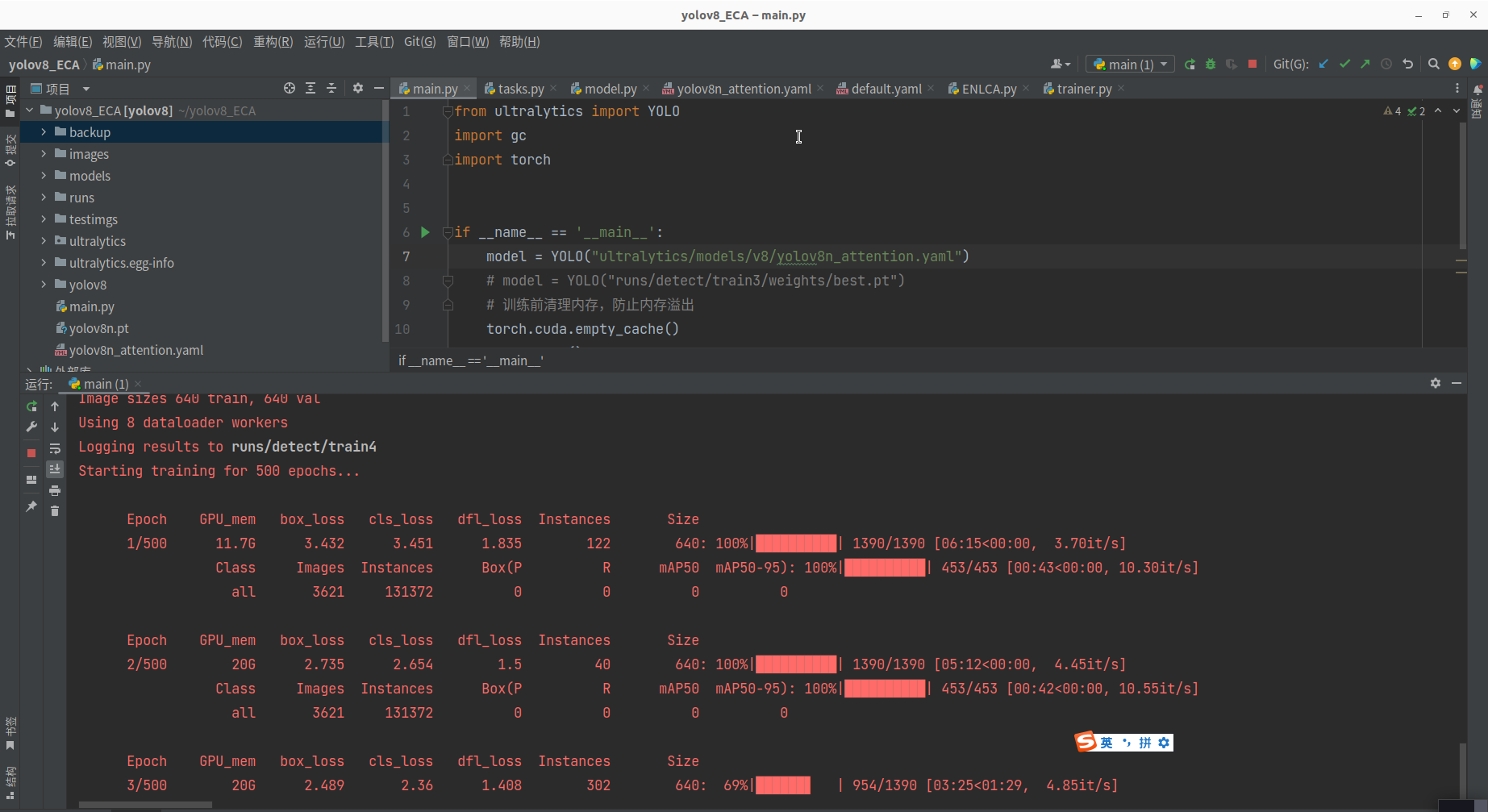Pin the main (1) run tab
Image resolution: width=1488 pixels, height=812 pixels.
point(31,506)
